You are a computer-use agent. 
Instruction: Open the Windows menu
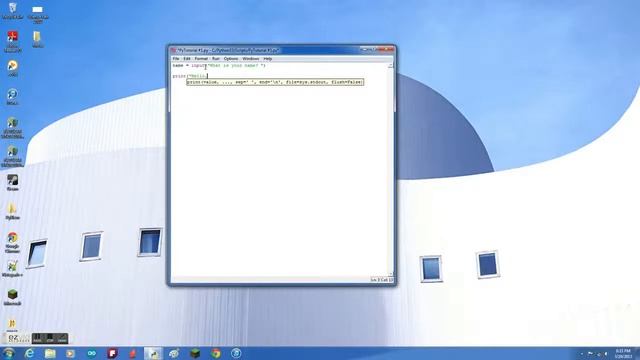click(251, 59)
